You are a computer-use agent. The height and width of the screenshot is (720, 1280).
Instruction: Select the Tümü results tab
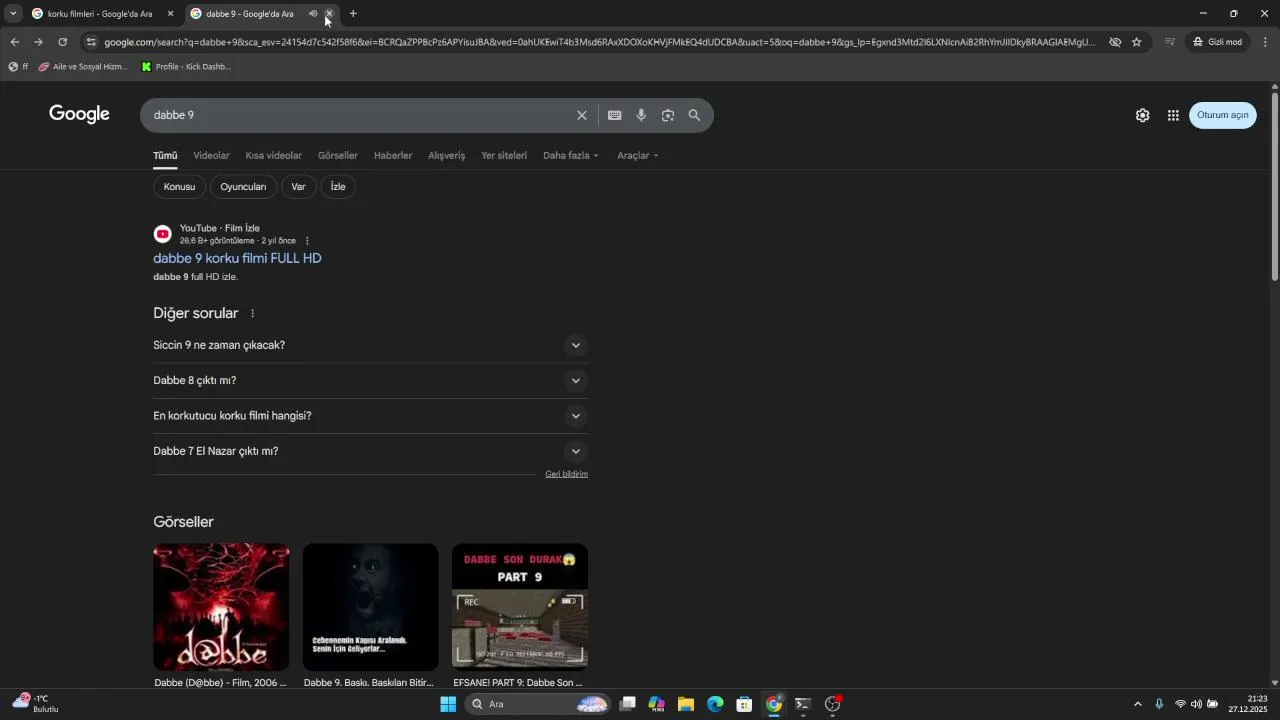(x=165, y=156)
